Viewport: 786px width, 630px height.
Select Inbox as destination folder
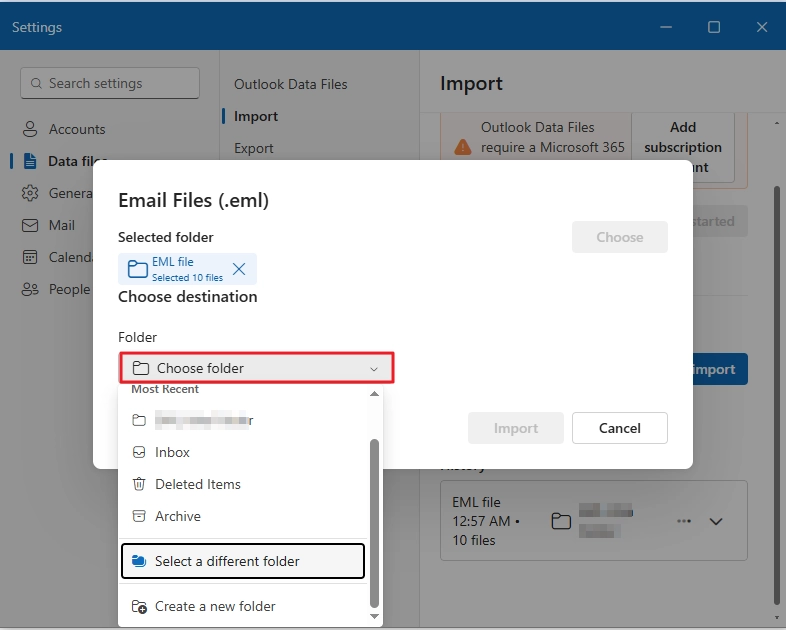[244, 453]
